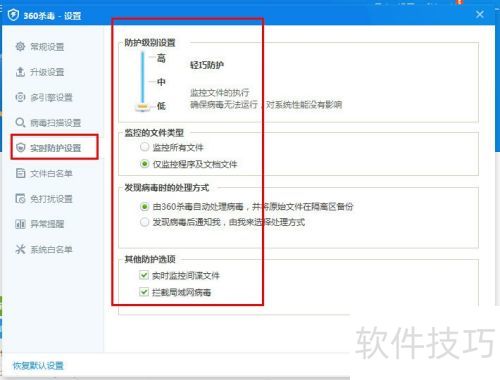This screenshot has width=500, height=380.
Task: Switch to 多引擎设置 page
Action: click(51, 97)
